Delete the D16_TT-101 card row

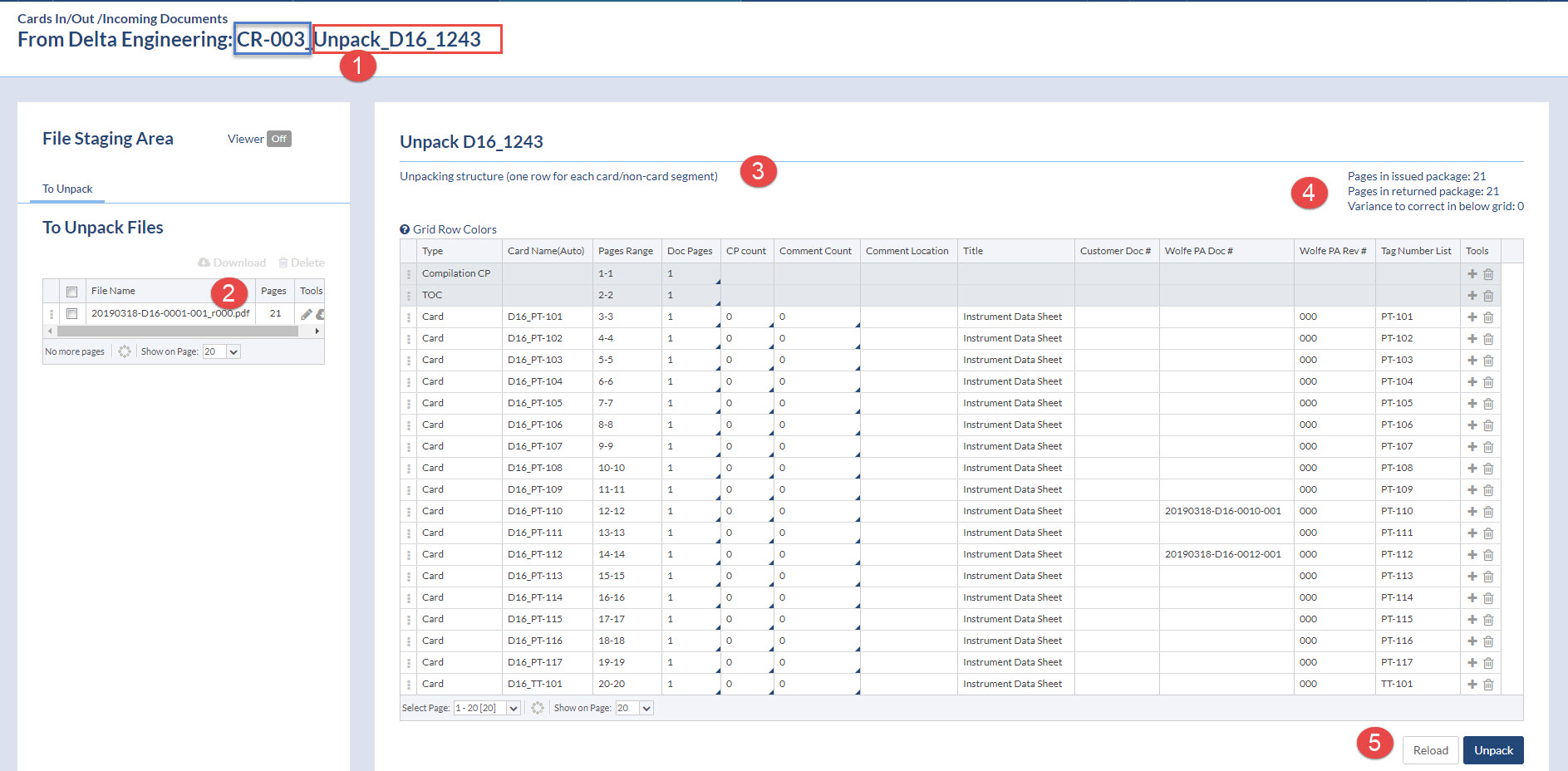click(x=1488, y=685)
